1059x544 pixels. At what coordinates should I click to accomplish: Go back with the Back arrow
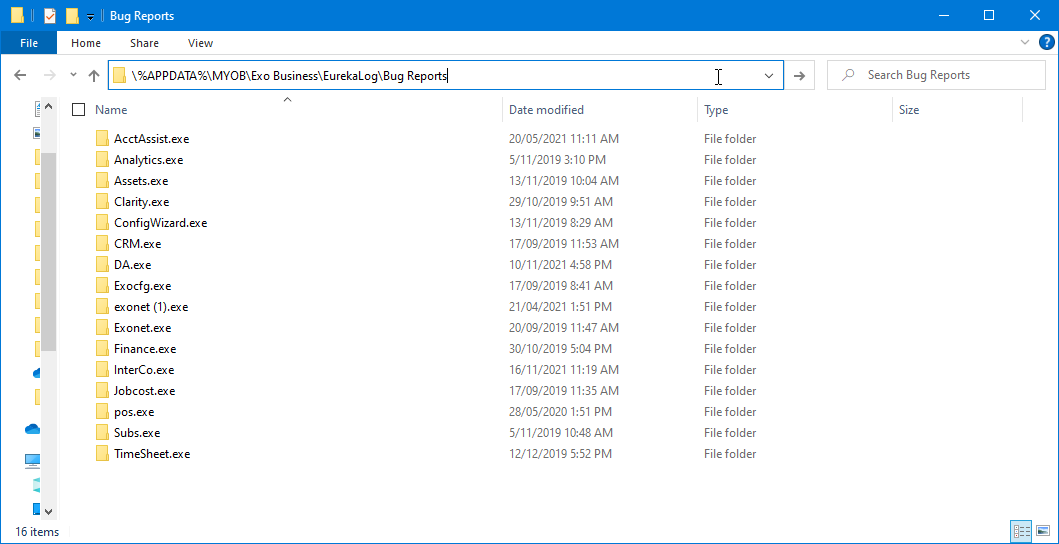coord(20,76)
